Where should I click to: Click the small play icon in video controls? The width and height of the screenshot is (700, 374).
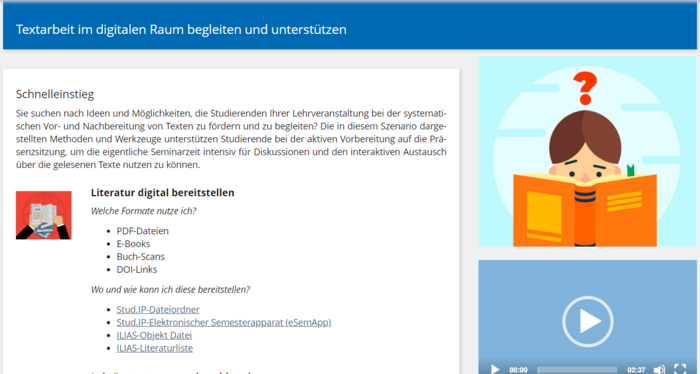(x=495, y=369)
